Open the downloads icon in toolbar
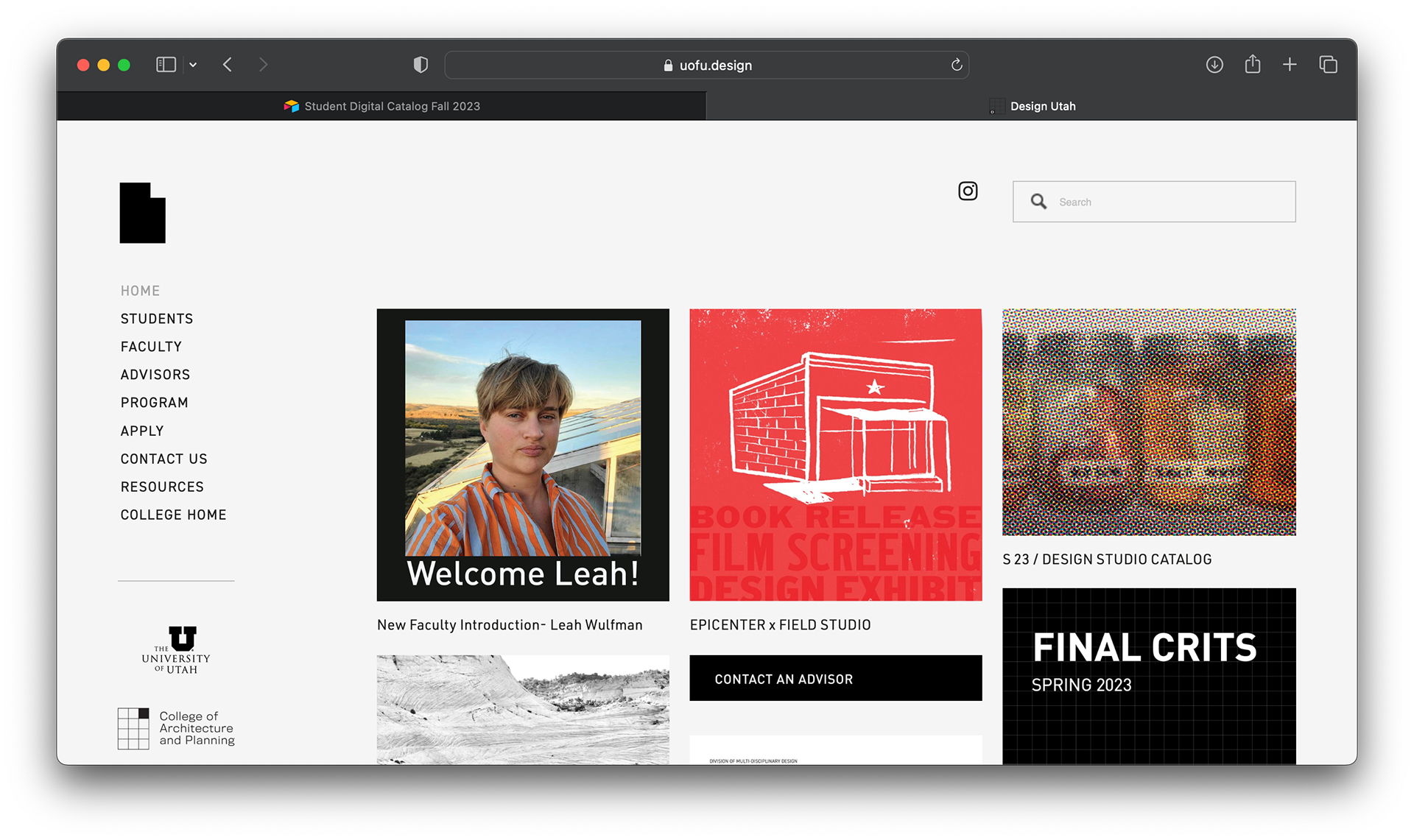The height and width of the screenshot is (840, 1414). pyautogui.click(x=1214, y=65)
